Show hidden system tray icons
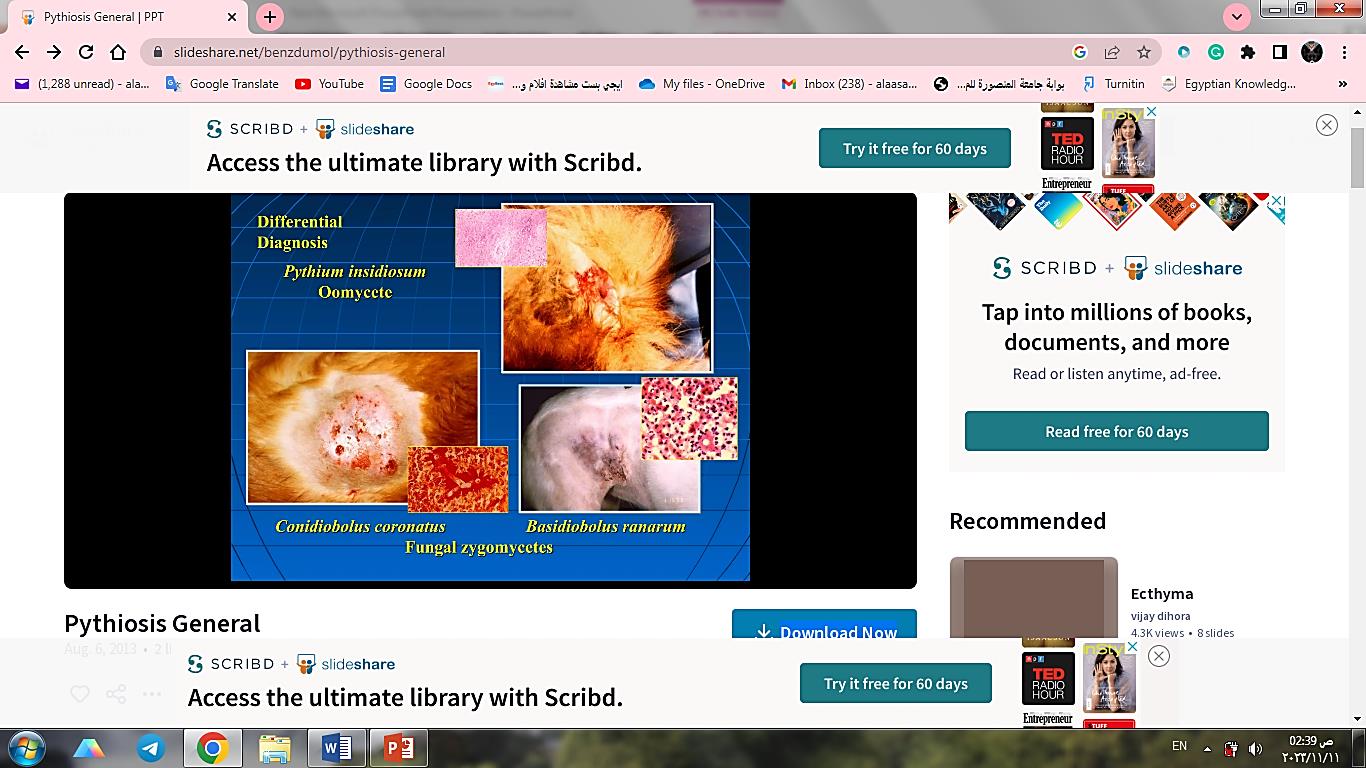The image size is (1366, 768). coord(1207,748)
